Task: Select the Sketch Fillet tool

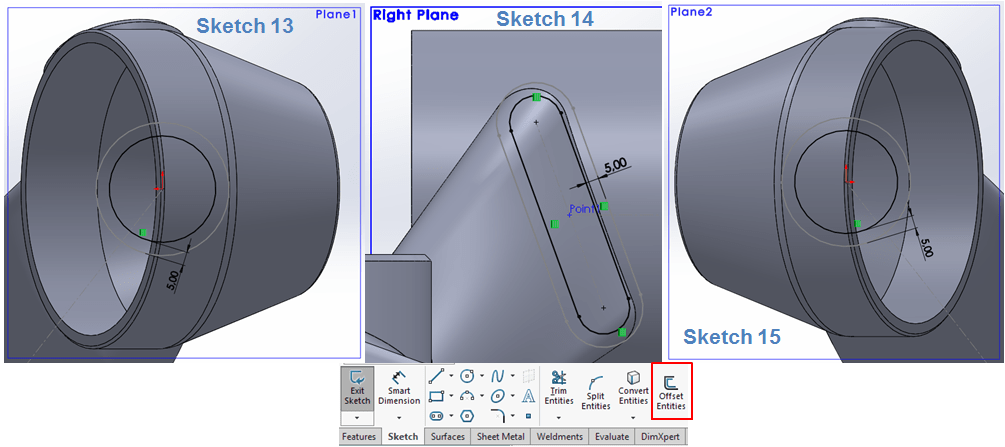Action: 497,415
